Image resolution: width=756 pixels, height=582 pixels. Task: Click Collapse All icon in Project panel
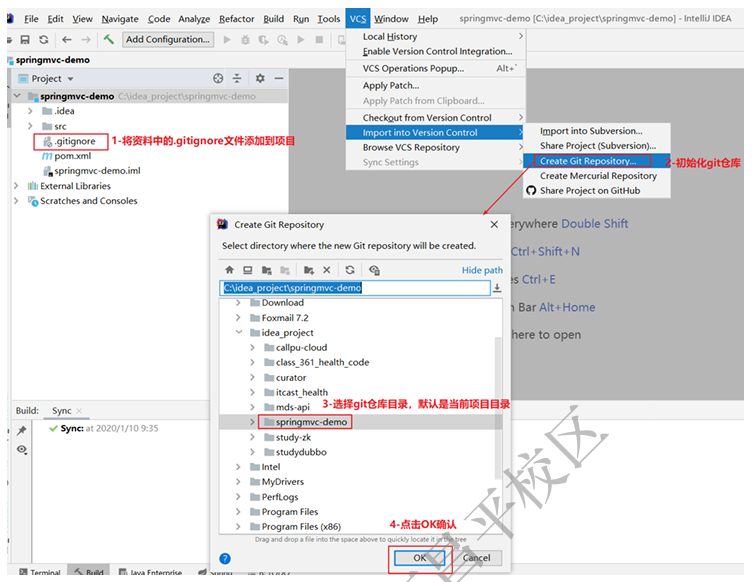coord(237,78)
